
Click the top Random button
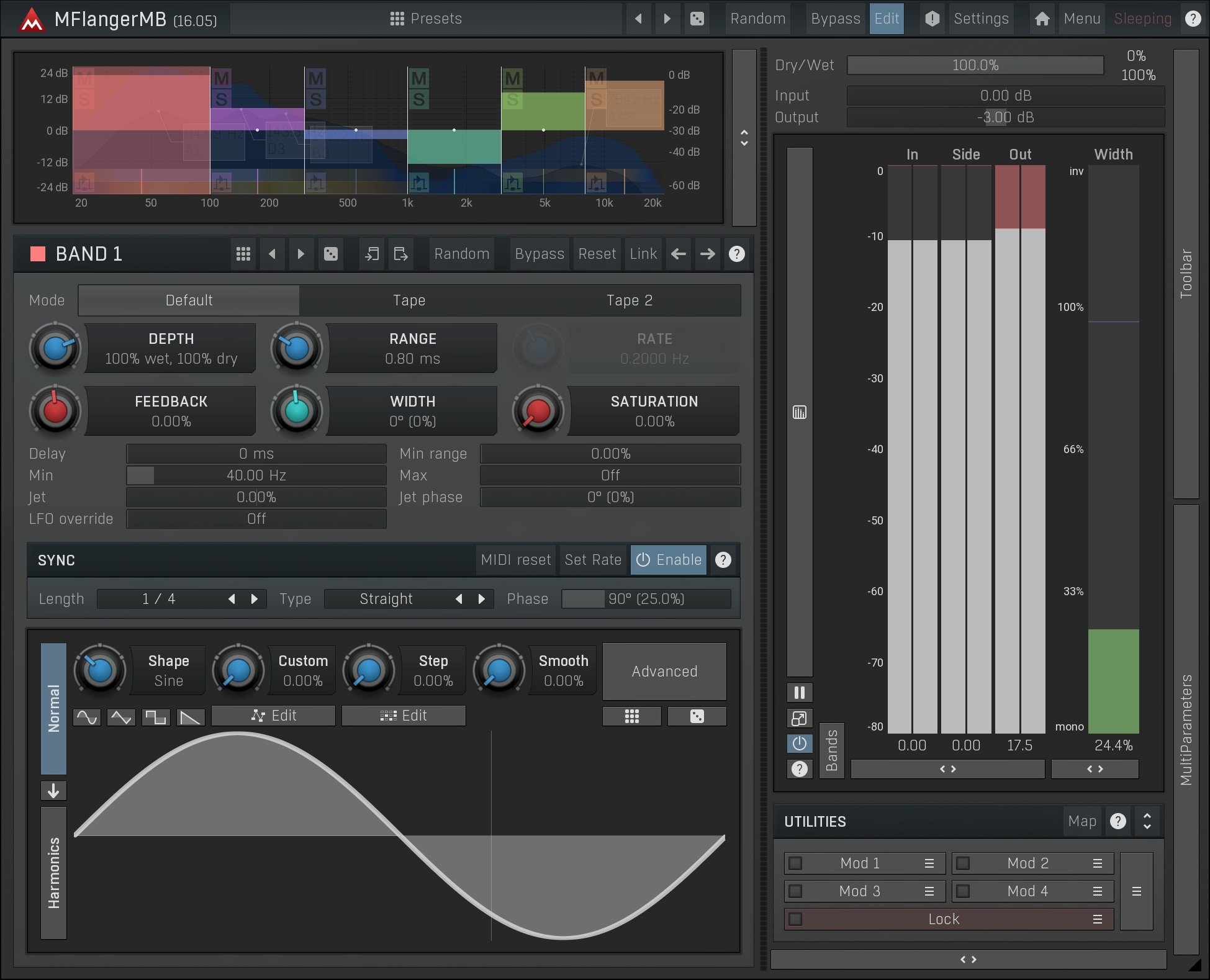pos(758,19)
